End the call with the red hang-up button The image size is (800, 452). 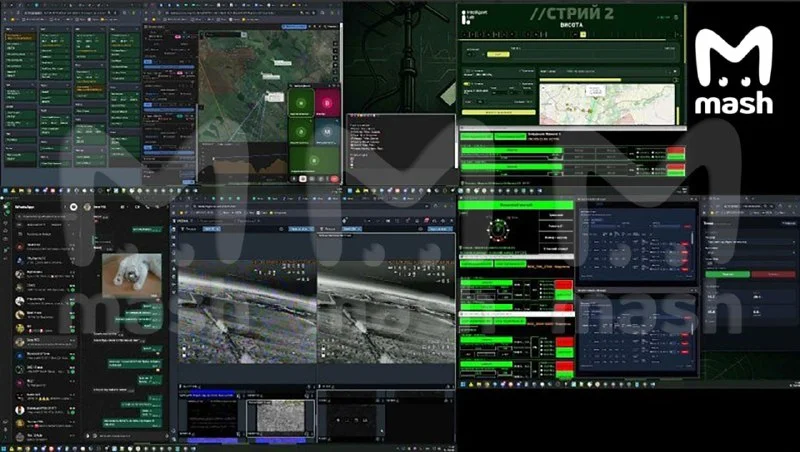tap(334, 179)
